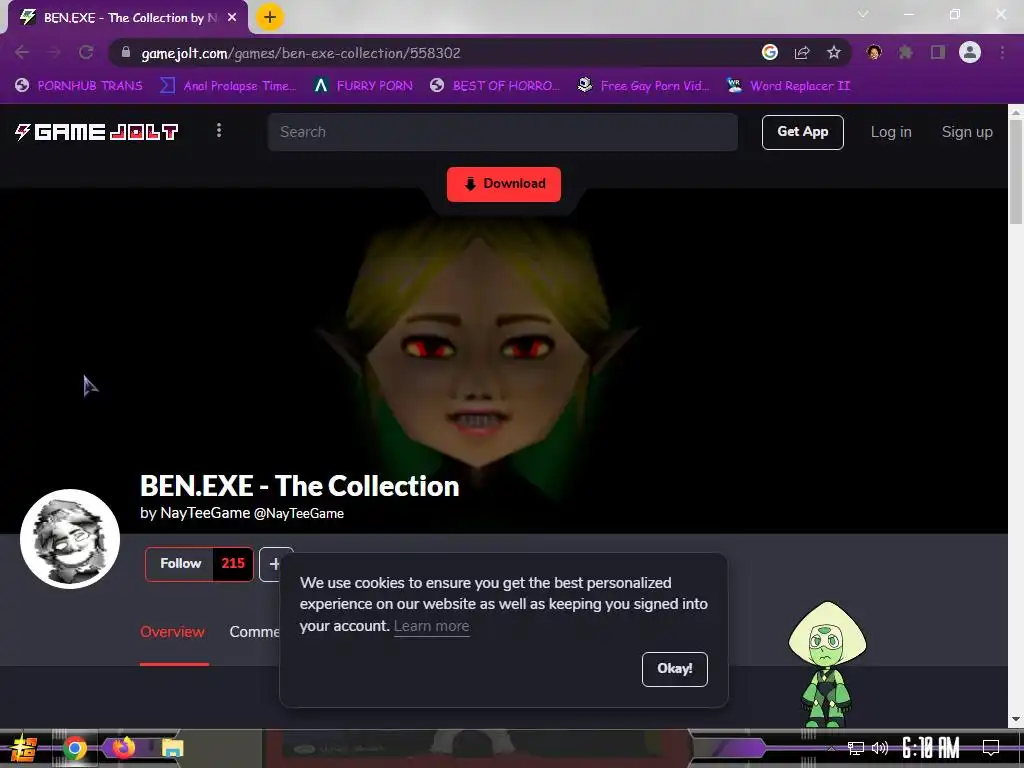The height and width of the screenshot is (768, 1024).
Task: Open the Extensions puzzle piece menu
Action: pos(906,52)
